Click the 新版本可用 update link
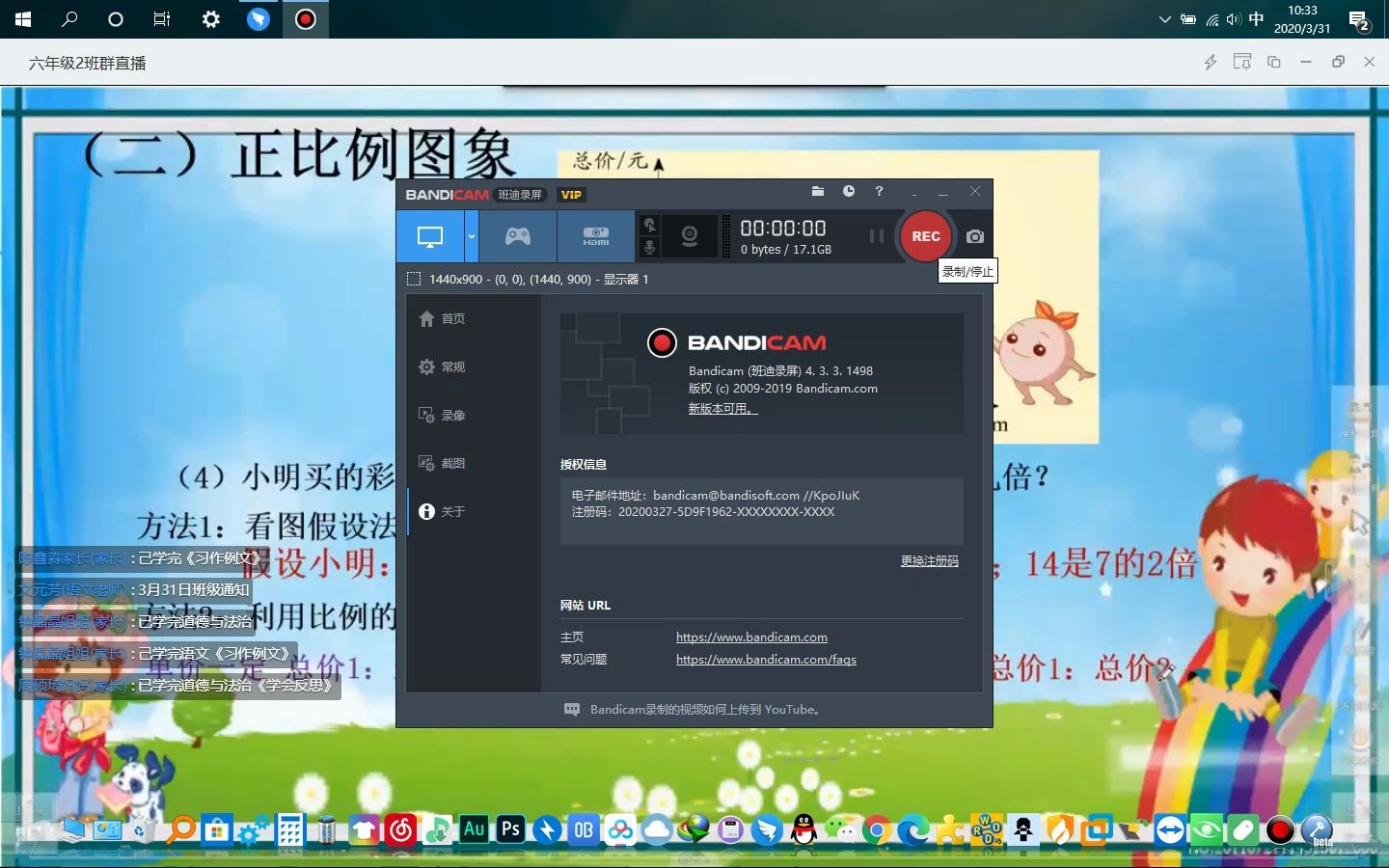Image resolution: width=1389 pixels, height=868 pixels. 722,409
